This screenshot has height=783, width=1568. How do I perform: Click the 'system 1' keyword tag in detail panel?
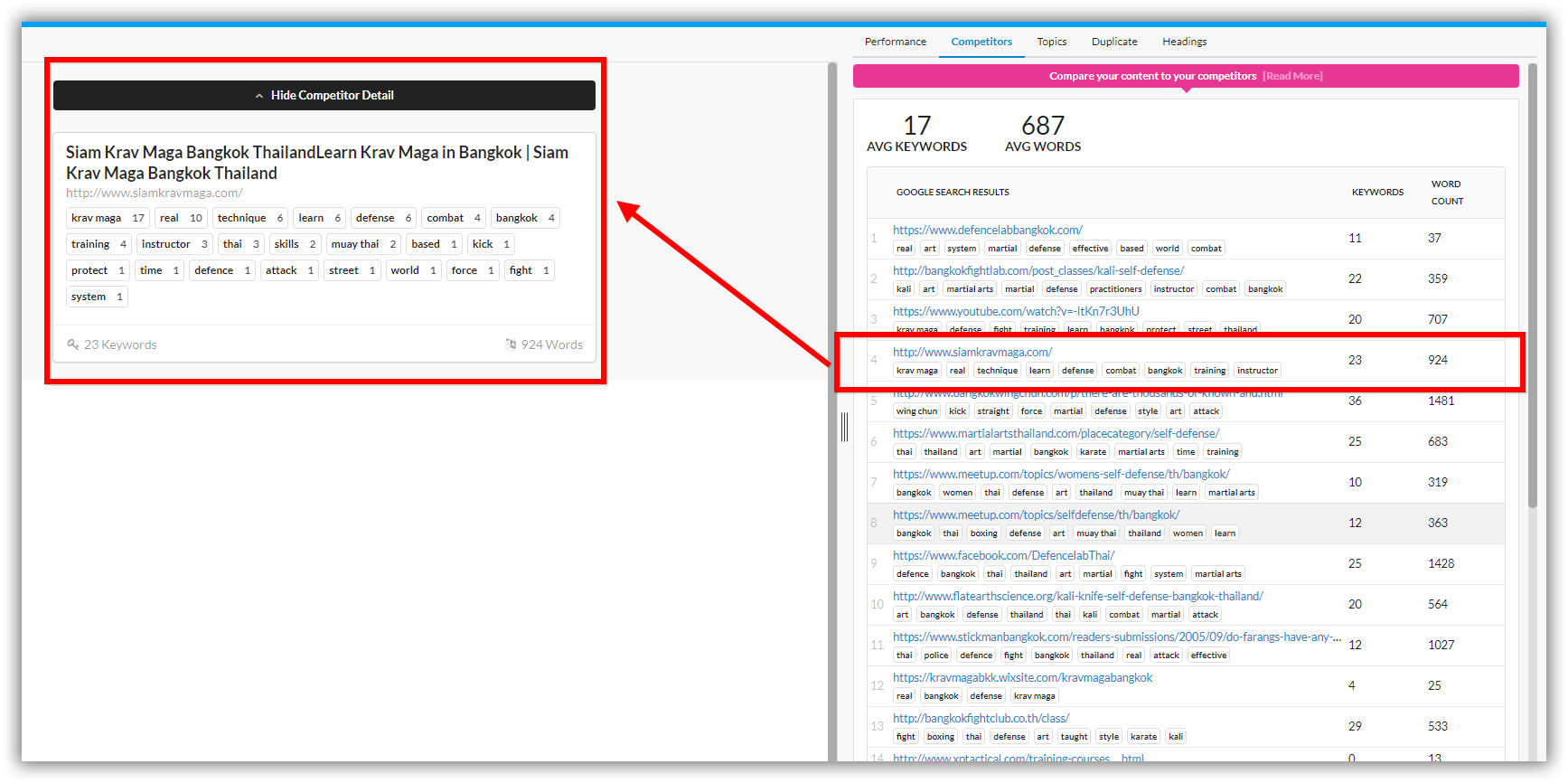pyautogui.click(x=97, y=297)
